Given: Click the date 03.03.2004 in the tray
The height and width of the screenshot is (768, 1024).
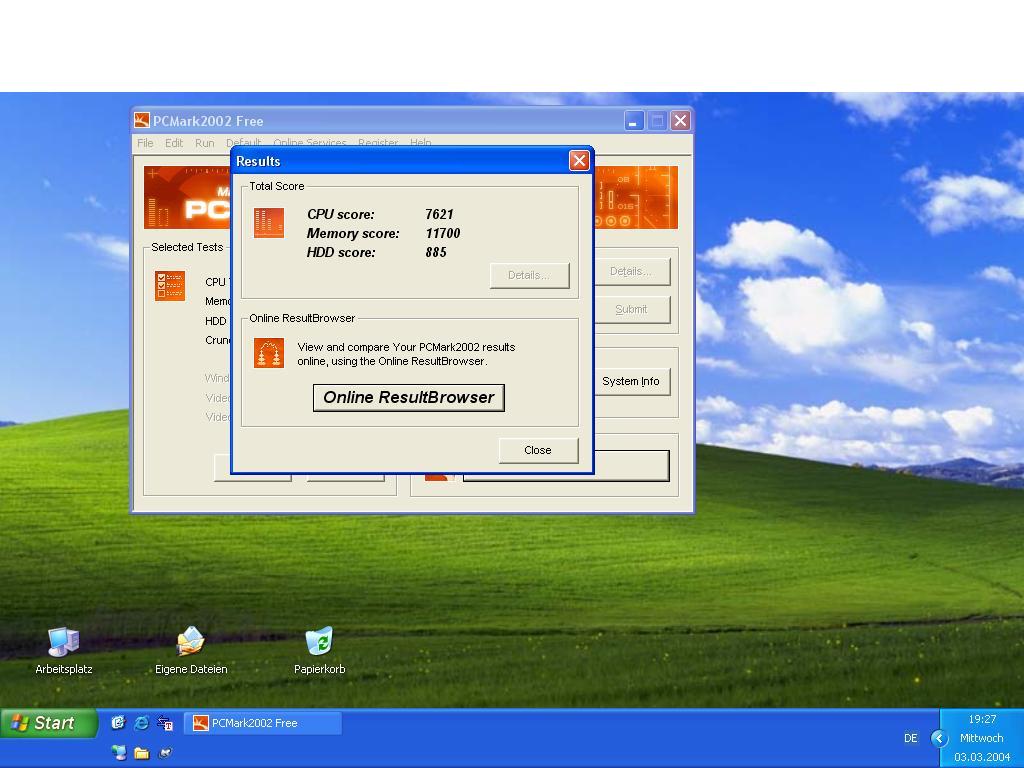Looking at the screenshot, I should coord(982,757).
